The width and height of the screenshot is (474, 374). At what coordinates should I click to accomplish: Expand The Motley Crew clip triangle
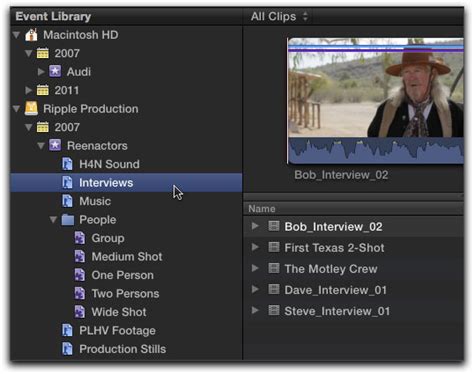(255, 268)
